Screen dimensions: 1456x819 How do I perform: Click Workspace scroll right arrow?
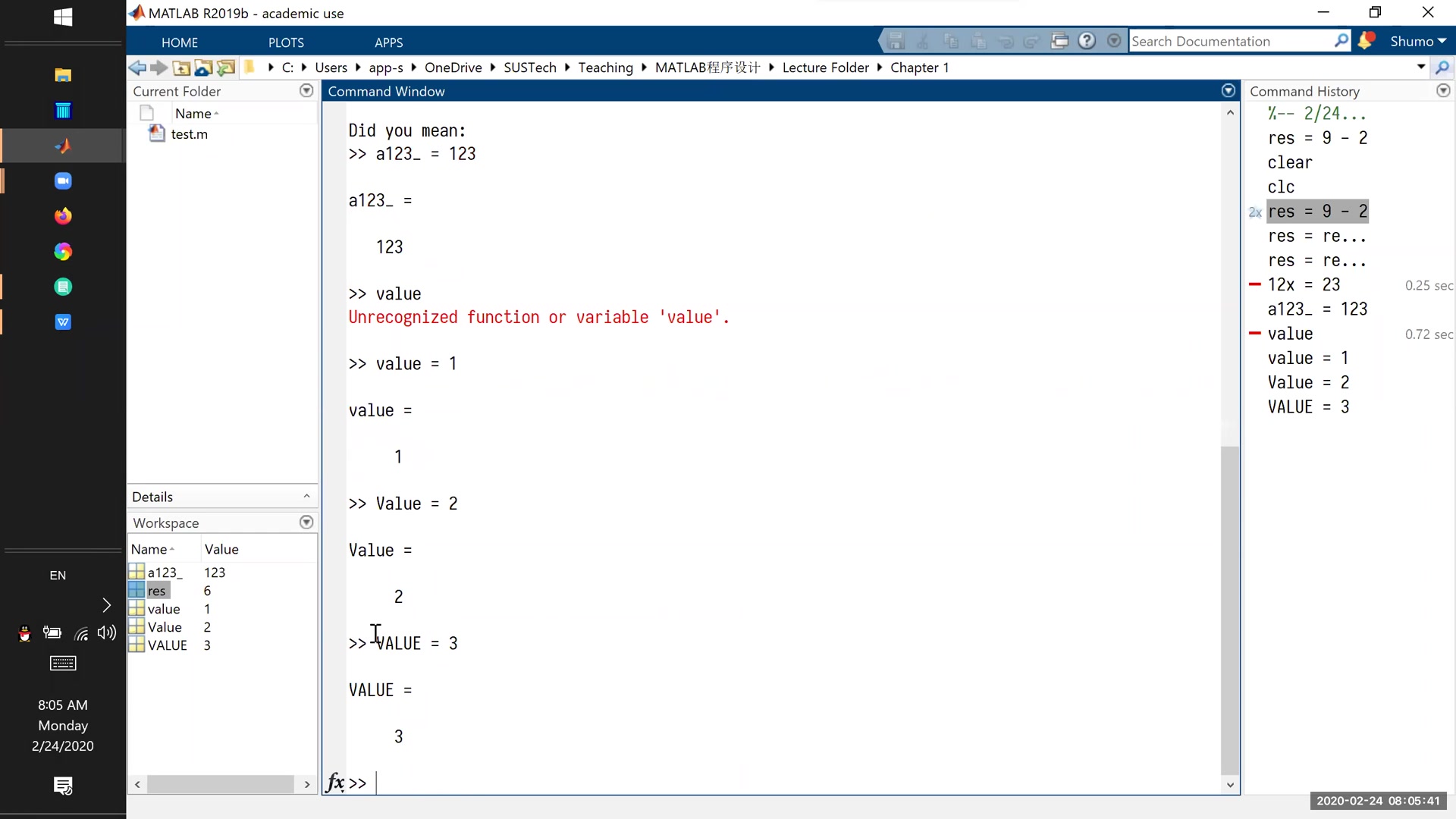[x=306, y=784]
